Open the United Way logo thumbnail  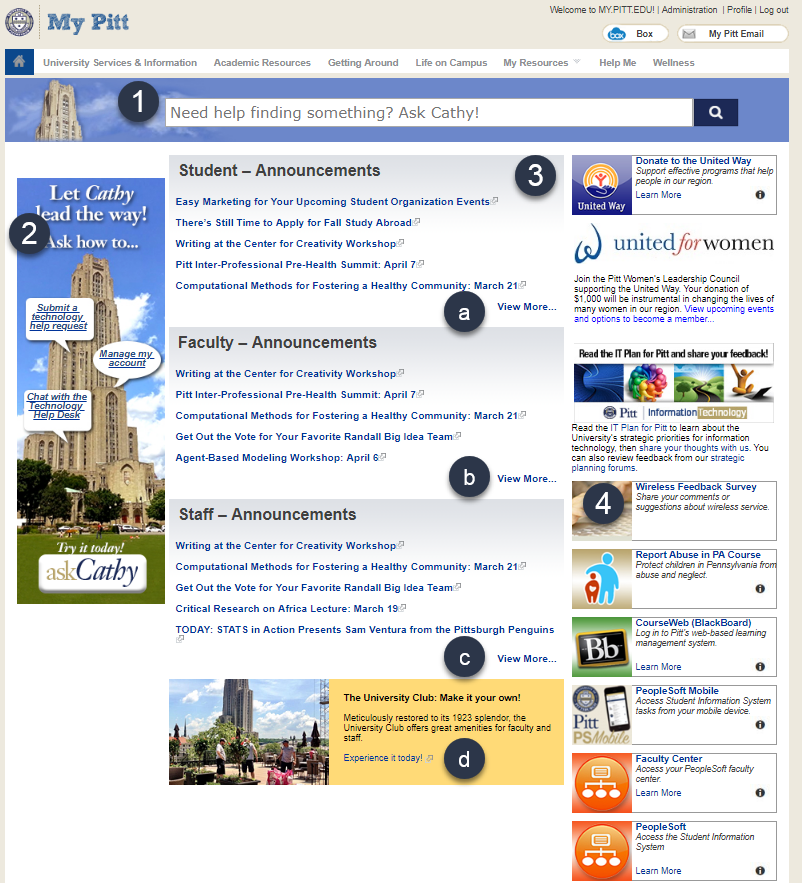pyautogui.click(x=602, y=185)
